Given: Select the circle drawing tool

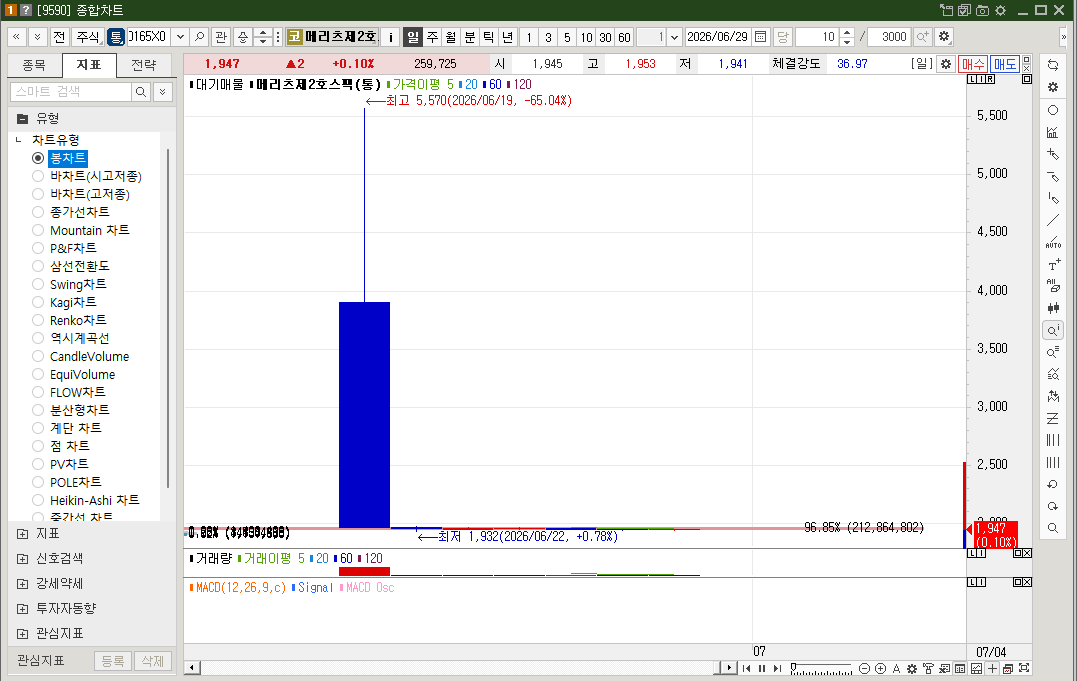Looking at the screenshot, I should 1053,110.
